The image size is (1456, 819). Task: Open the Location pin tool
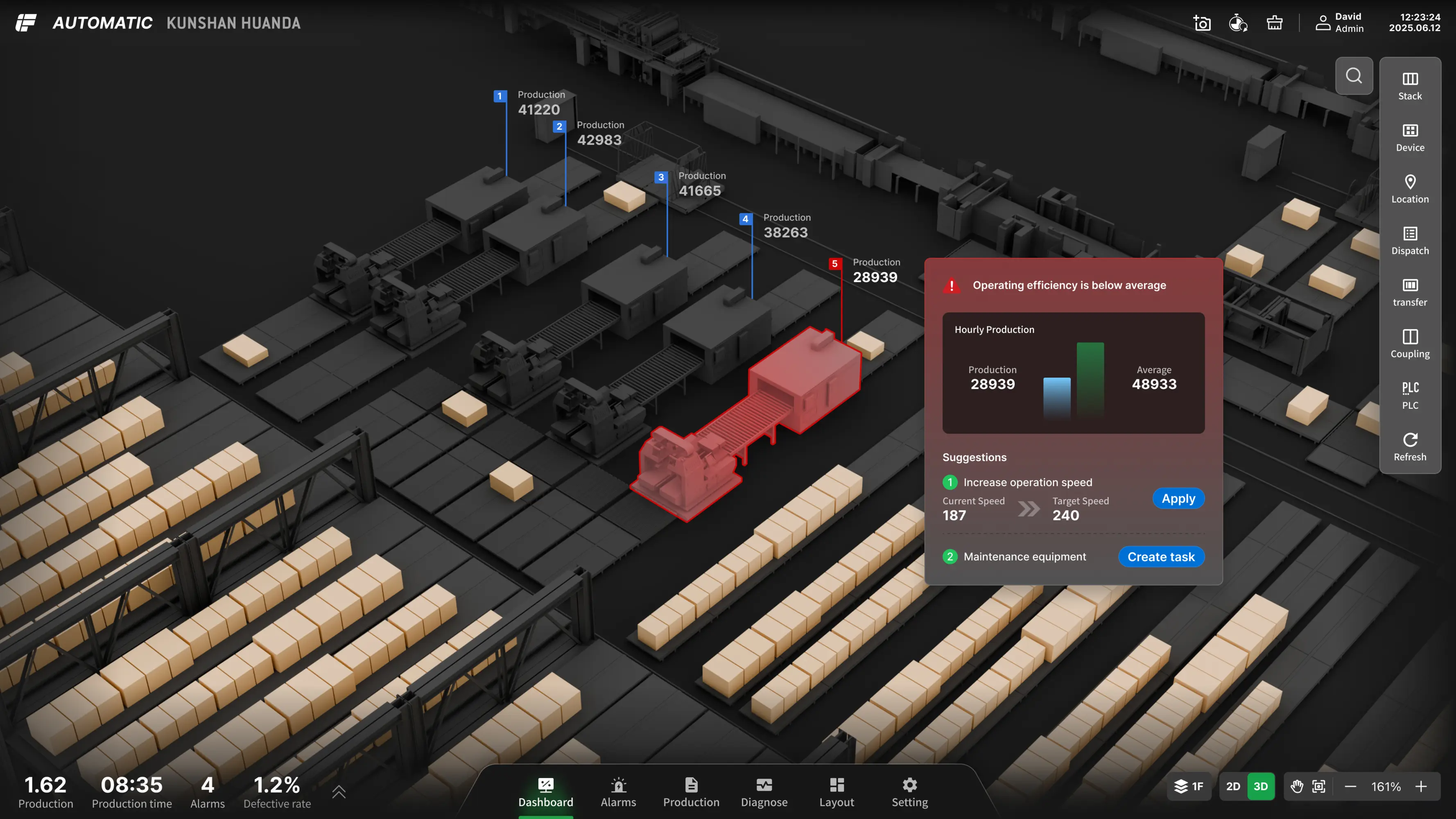[x=1410, y=189]
